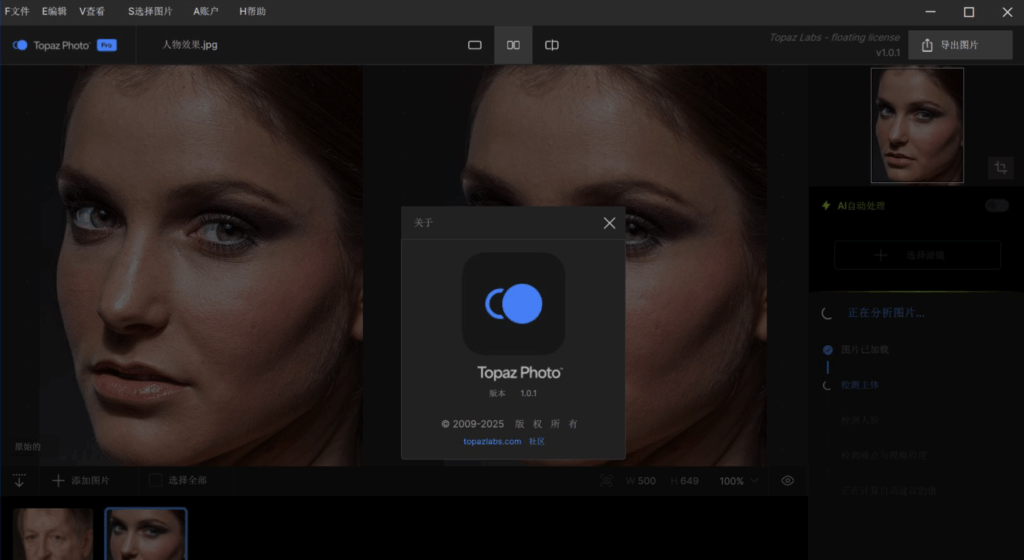This screenshot has height=560, width=1024.
Task: Switch to side-by-side comparison view
Action: (513, 45)
